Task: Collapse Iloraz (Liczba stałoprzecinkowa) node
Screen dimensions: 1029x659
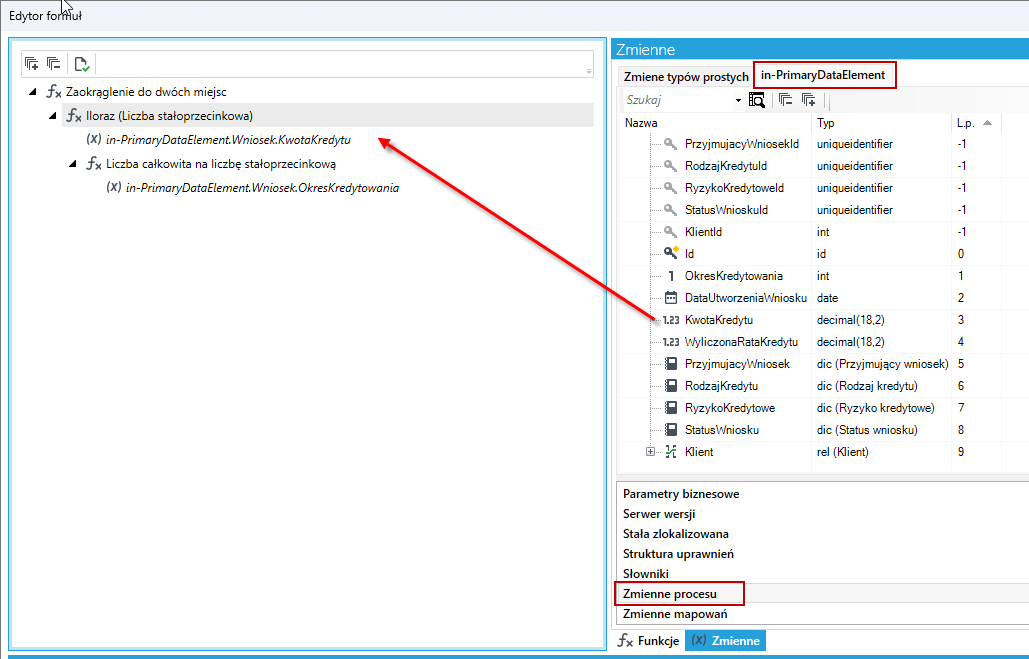Action: (x=52, y=116)
